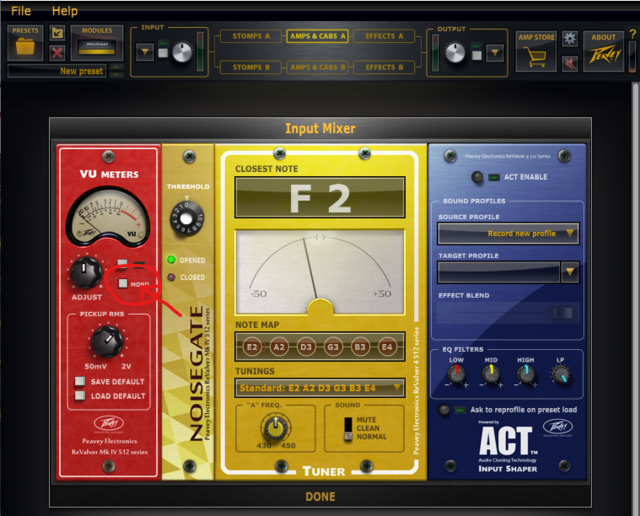Image resolution: width=640 pixels, height=516 pixels.
Task: Click the DONE button
Action: [x=320, y=497]
